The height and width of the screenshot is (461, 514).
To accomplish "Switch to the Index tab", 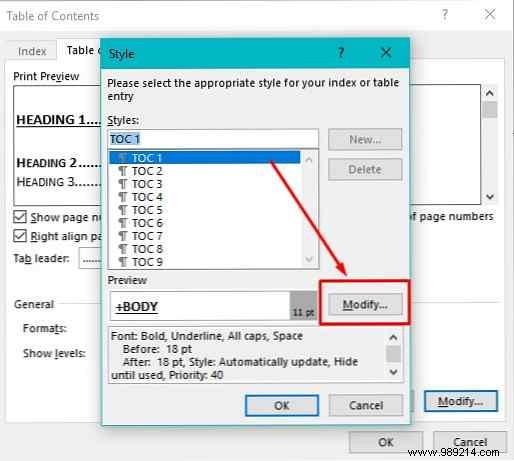I will pos(32,51).
